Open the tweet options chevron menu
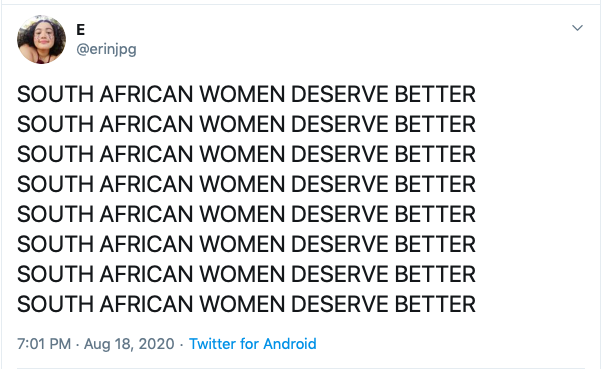Screen dimensions: 603x369 click(577, 28)
